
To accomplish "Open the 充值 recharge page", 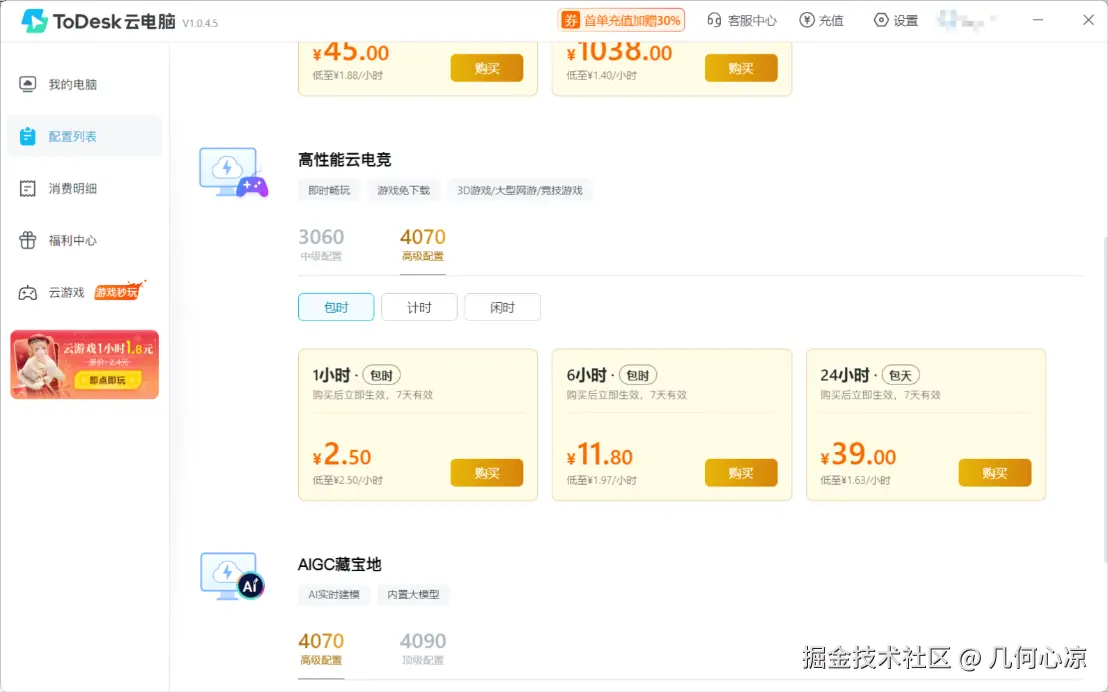I will 821,20.
